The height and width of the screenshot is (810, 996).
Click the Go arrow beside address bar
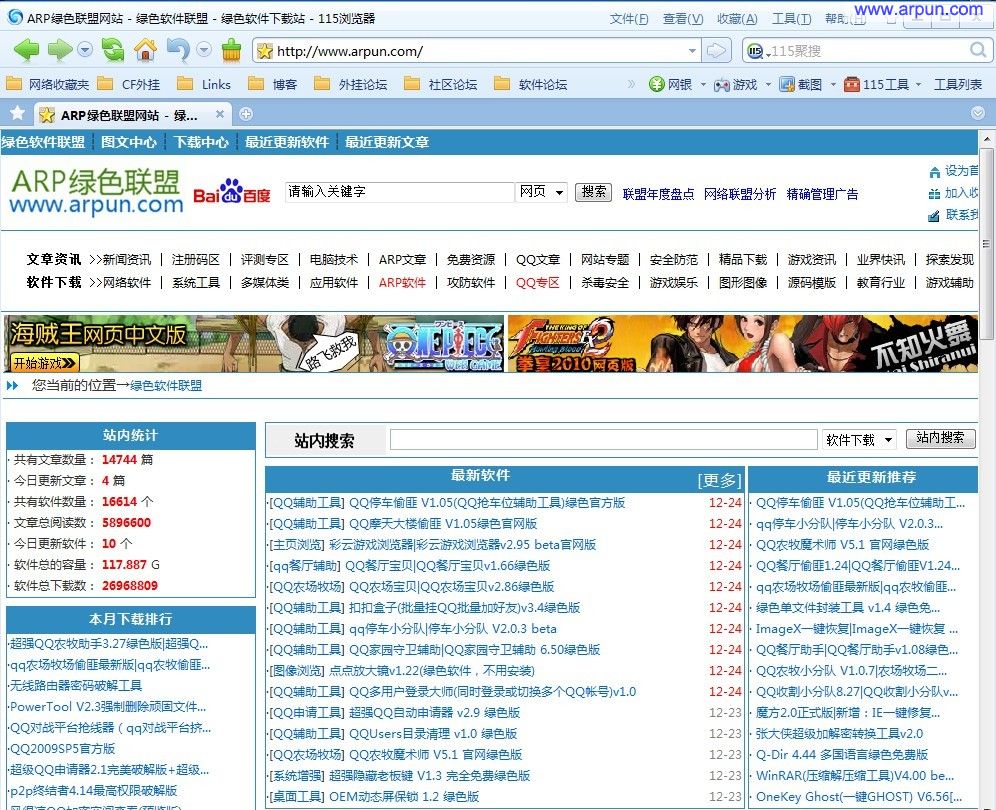716,51
